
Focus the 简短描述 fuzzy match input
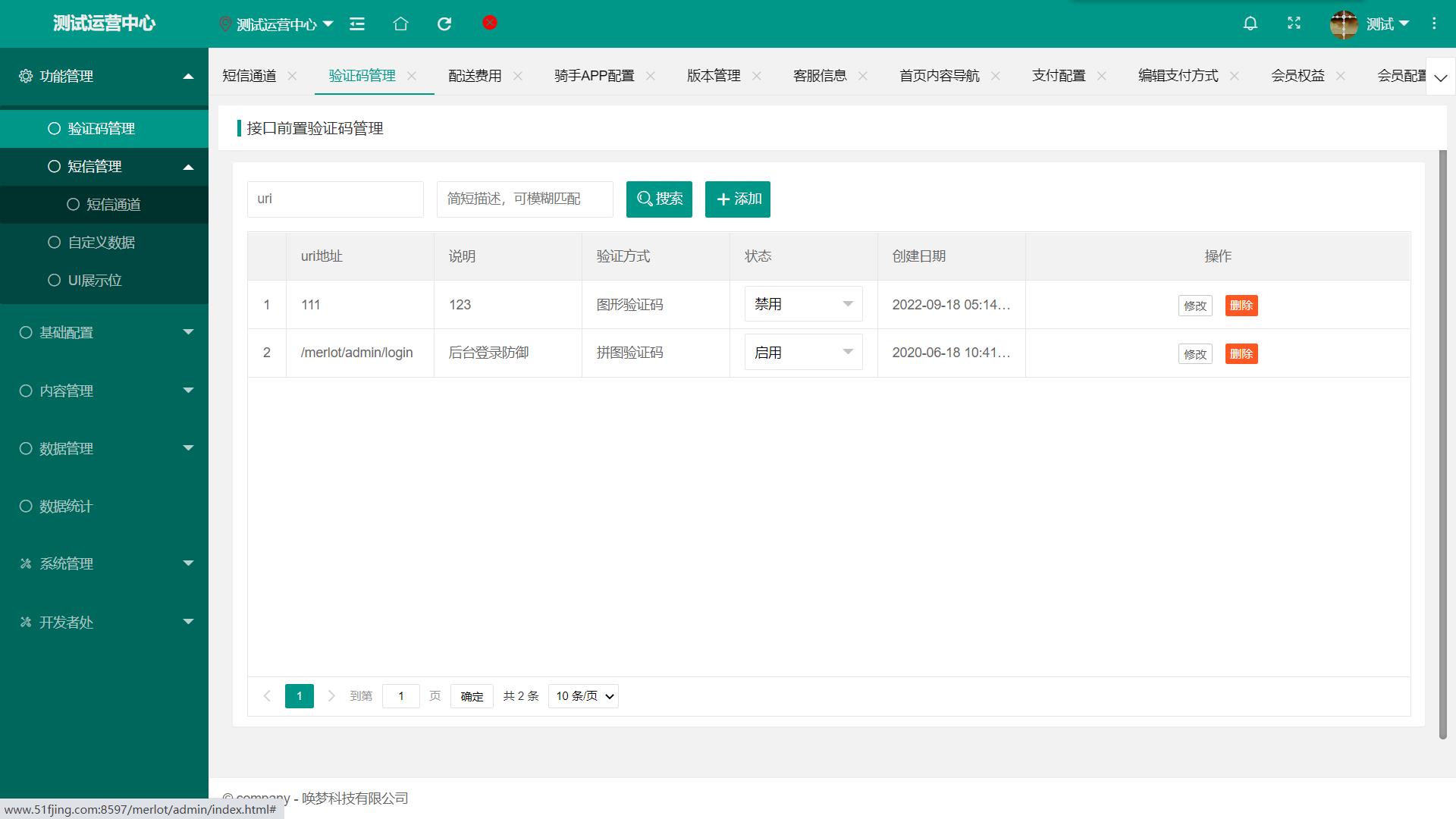(525, 199)
